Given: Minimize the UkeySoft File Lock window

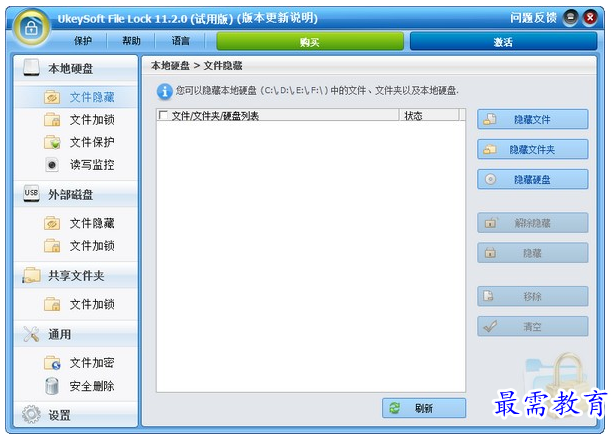Looking at the screenshot, I should [x=570, y=18].
